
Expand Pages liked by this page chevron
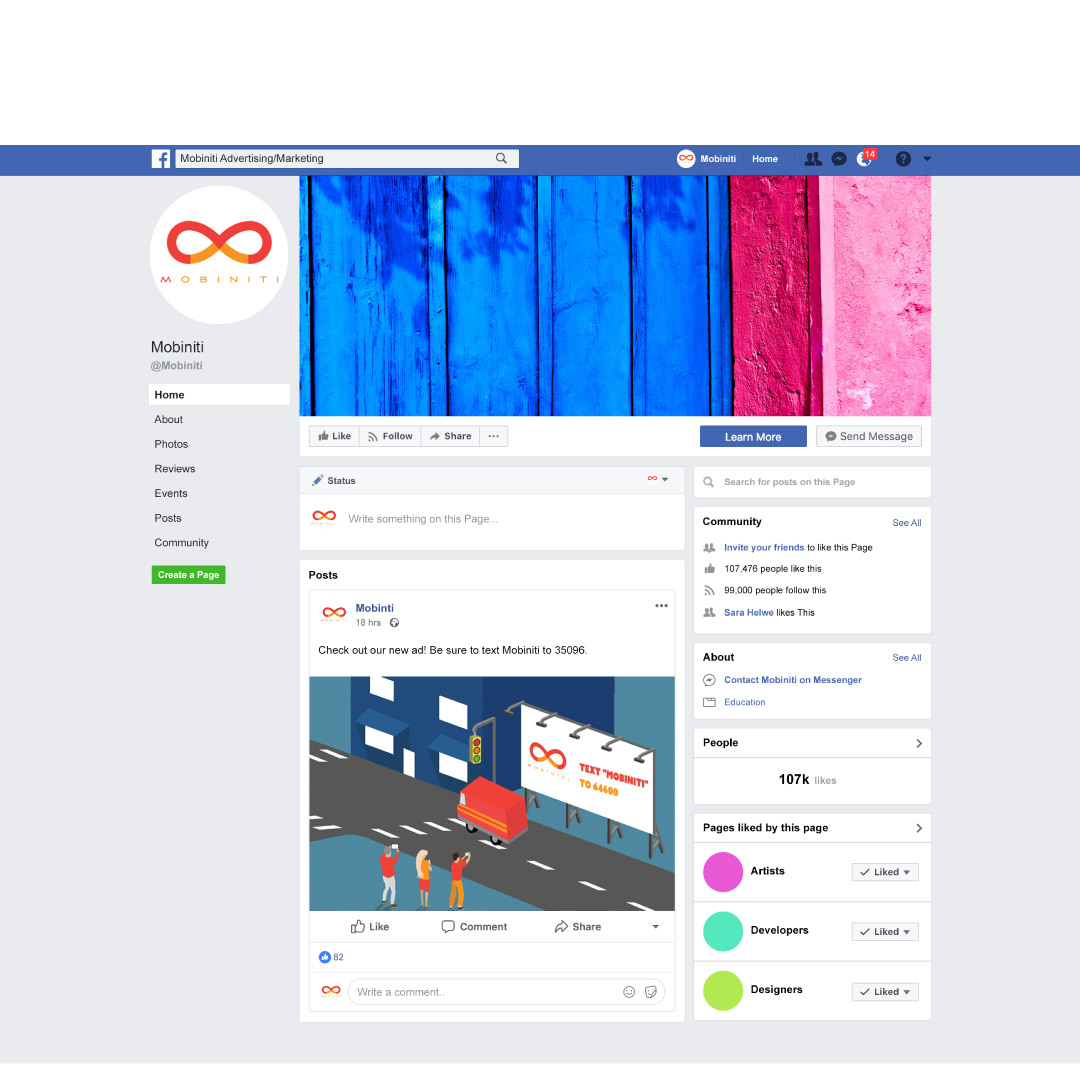(919, 829)
